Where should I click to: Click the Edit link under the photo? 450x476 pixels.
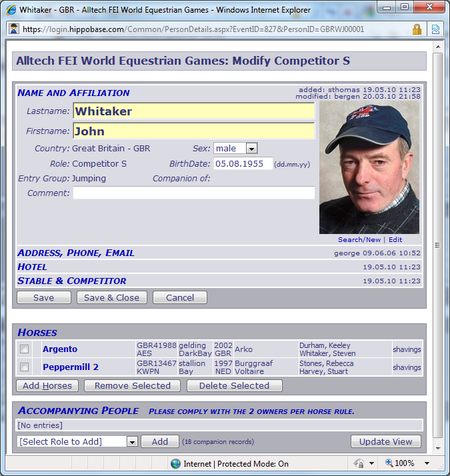[395, 239]
